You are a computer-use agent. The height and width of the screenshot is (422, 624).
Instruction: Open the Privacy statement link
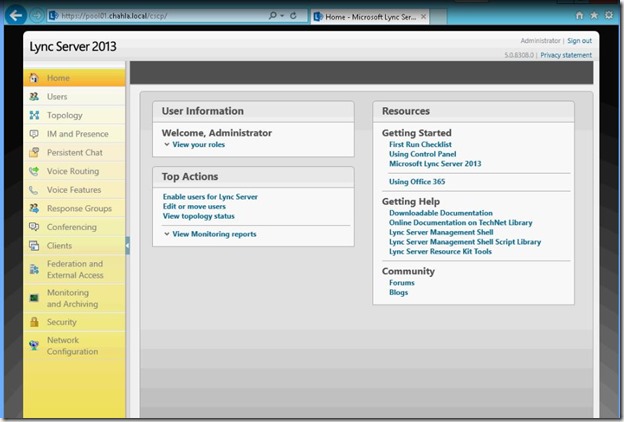[x=566, y=55]
